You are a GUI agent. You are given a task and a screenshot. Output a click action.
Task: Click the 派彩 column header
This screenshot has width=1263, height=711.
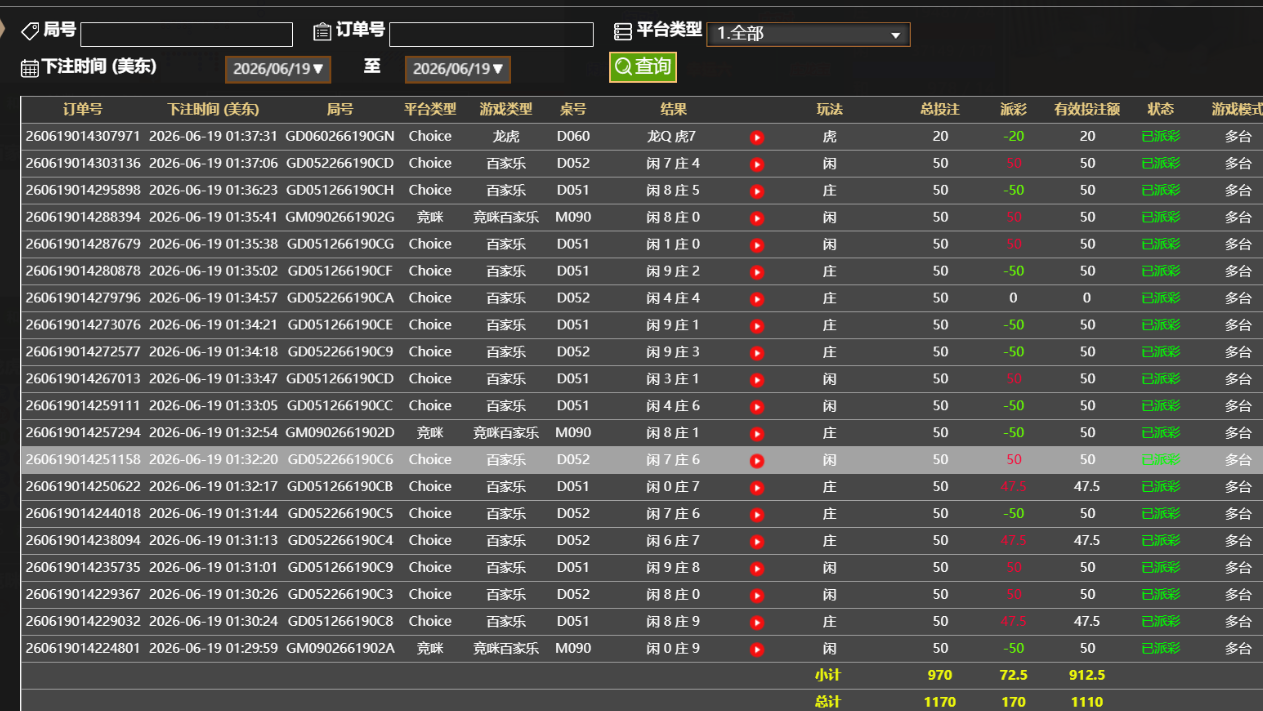coord(1014,109)
